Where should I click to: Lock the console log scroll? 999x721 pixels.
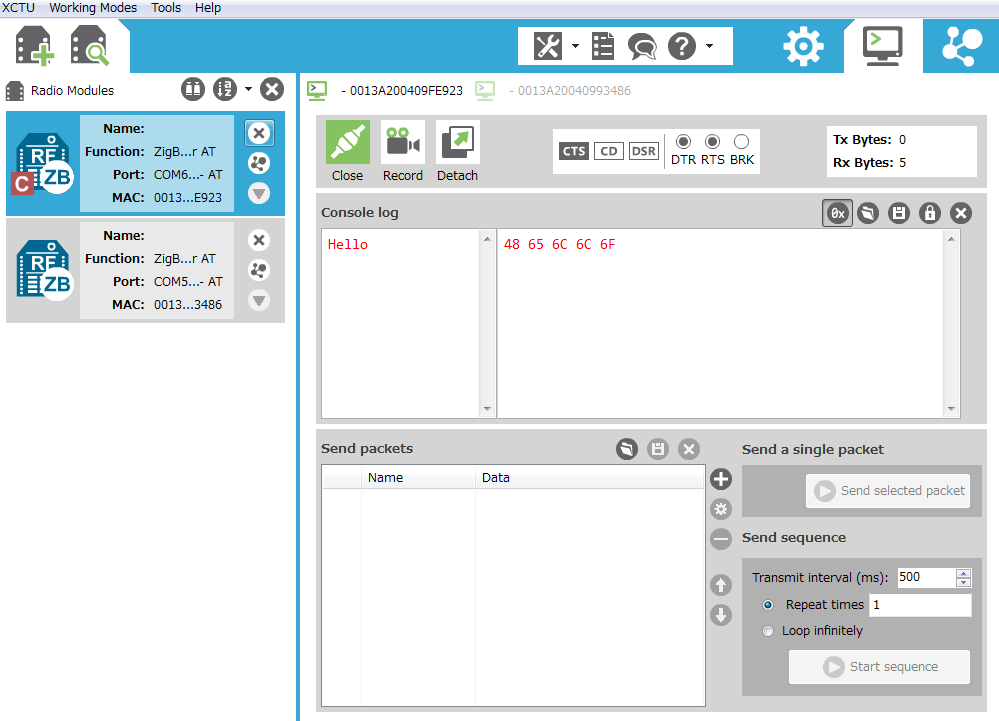coord(930,213)
